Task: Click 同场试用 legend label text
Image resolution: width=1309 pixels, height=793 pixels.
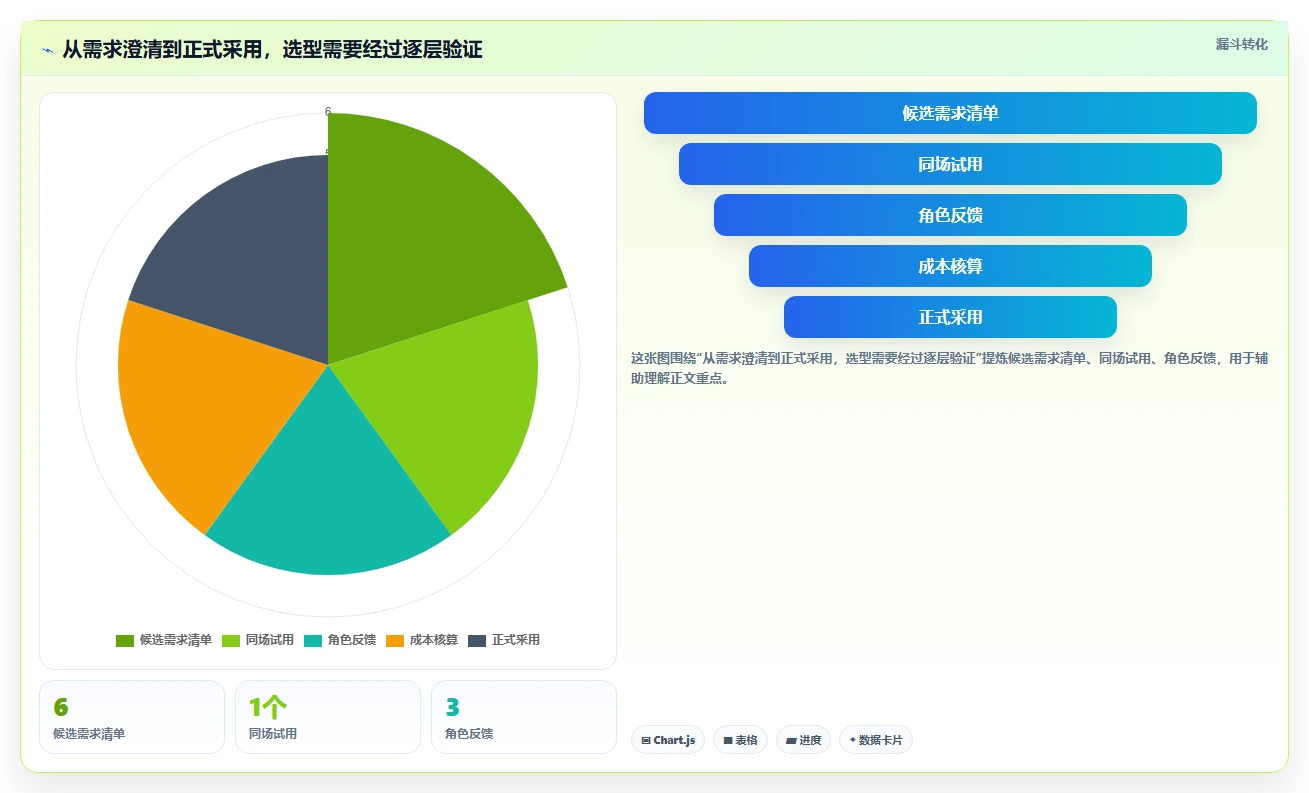Action: 270,640
